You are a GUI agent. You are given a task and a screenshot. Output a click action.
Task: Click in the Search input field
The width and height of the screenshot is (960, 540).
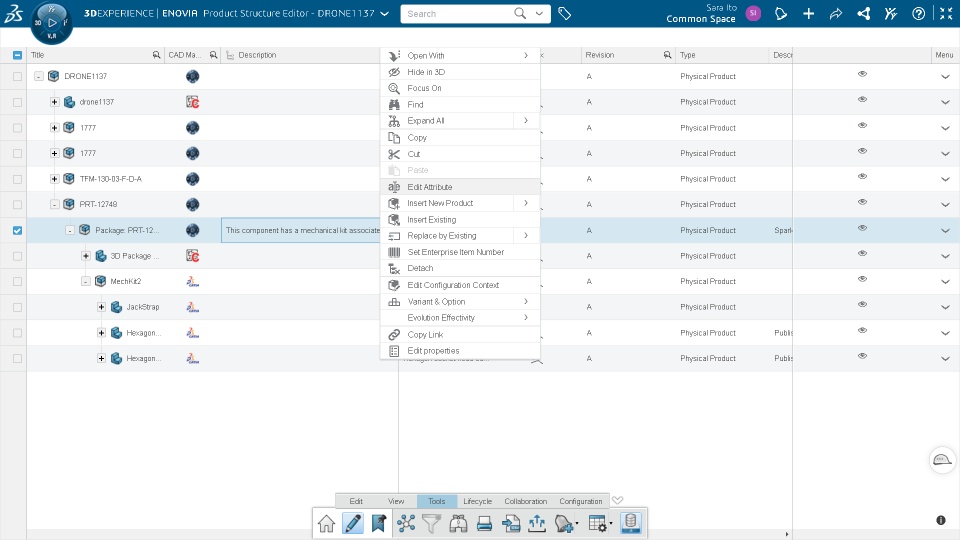pos(456,13)
